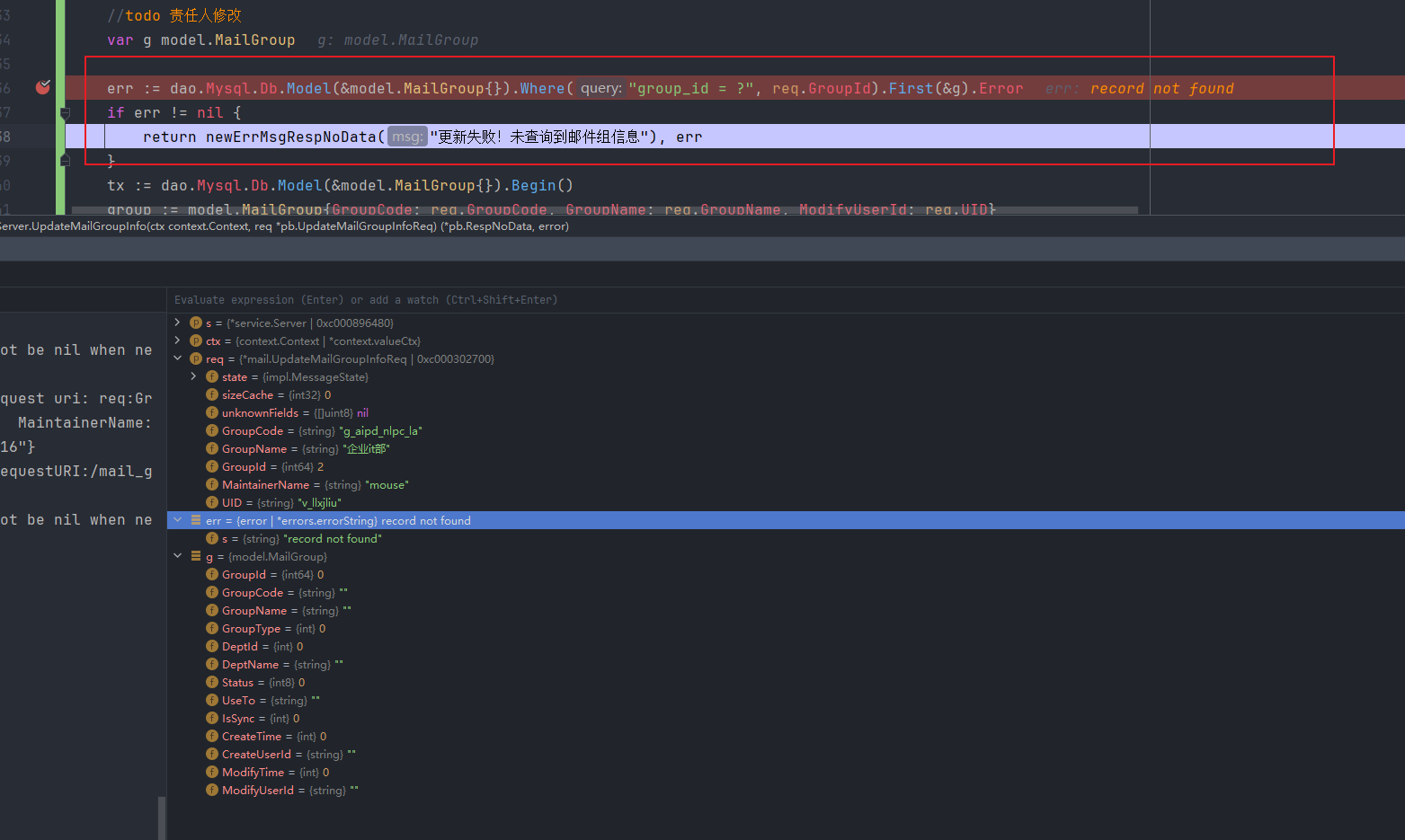Screen dimensions: 1405x840
Task: Expand the state MessageState field
Action: tap(193, 376)
